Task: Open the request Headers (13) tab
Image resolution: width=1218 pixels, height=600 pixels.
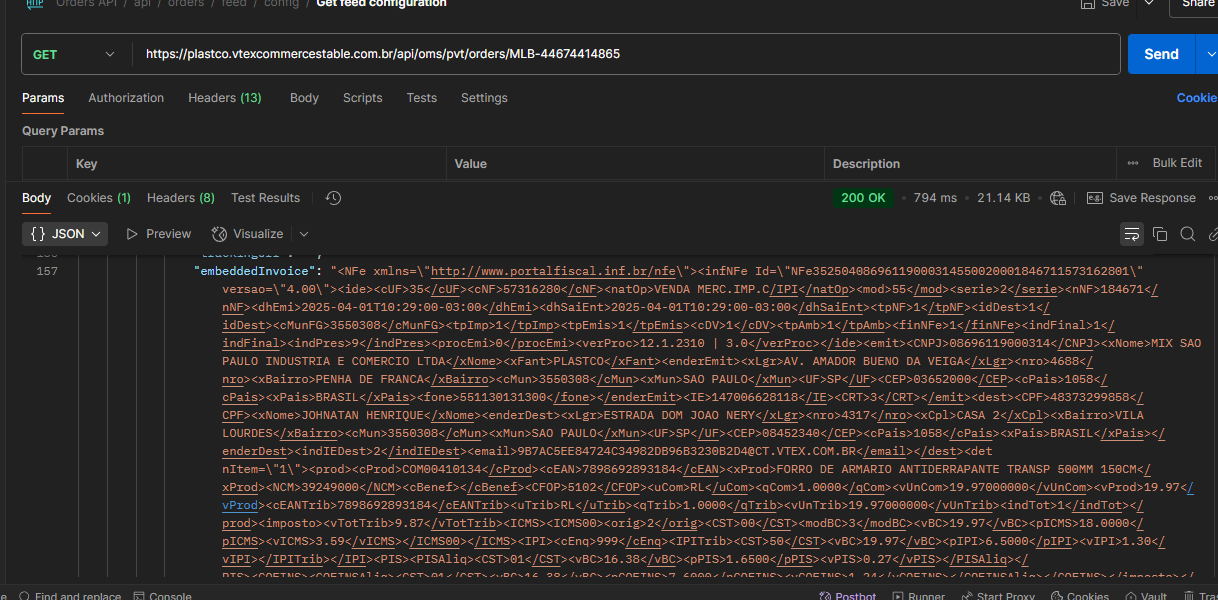Action: click(225, 98)
